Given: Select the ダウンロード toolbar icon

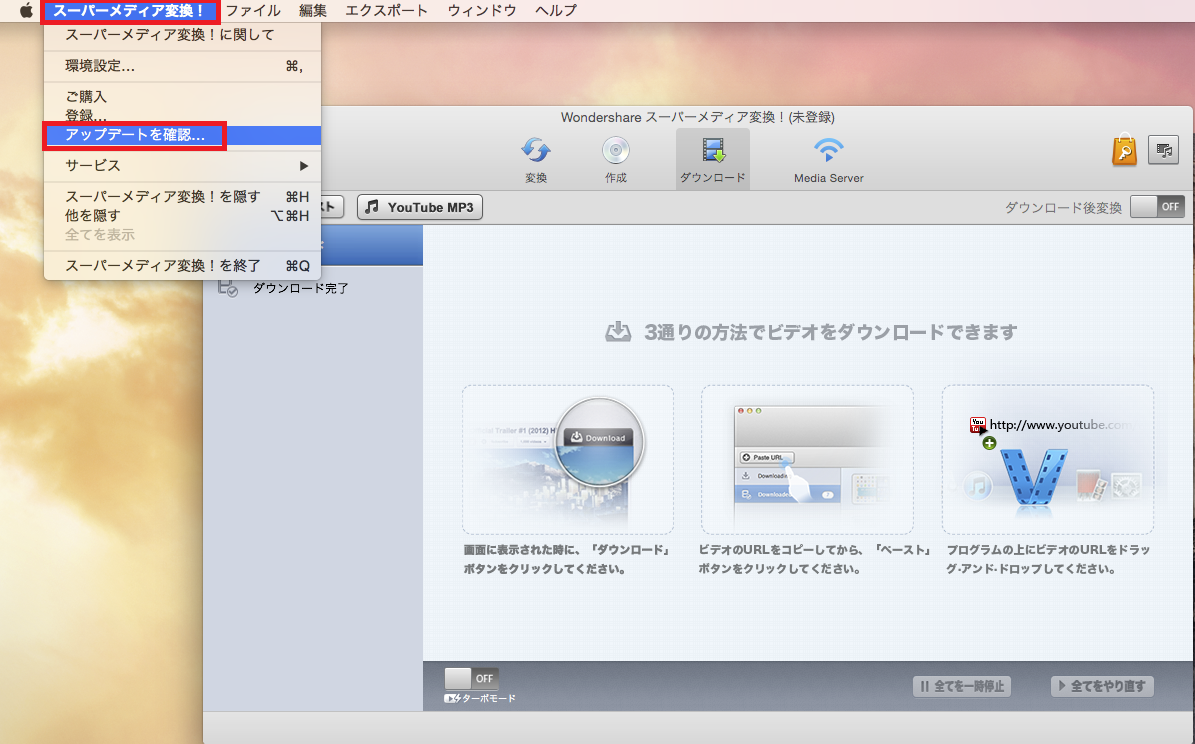Looking at the screenshot, I should pyautogui.click(x=713, y=159).
